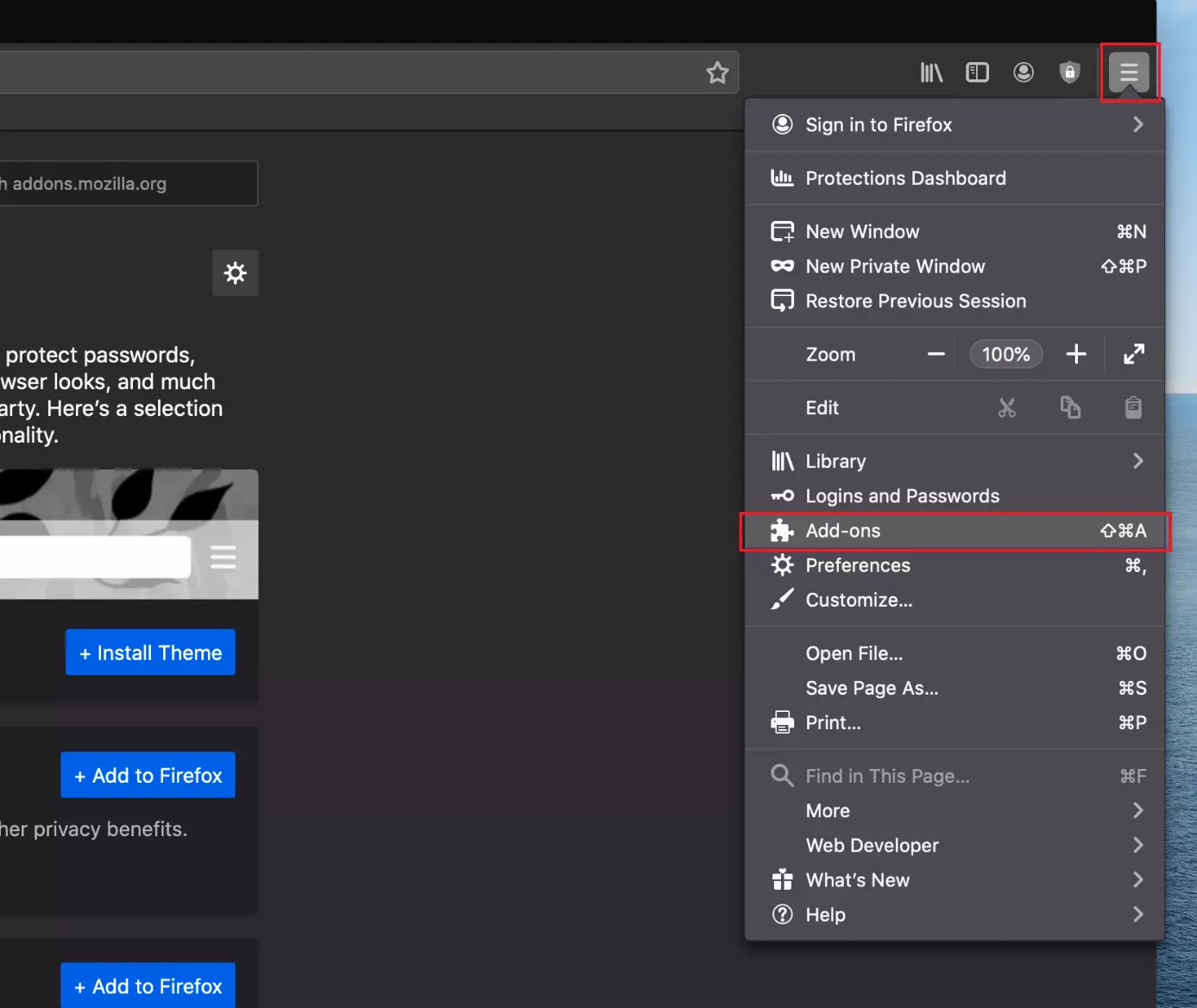Viewport: 1197px width, 1008px height.
Task: Expand the More submenu
Action: click(954, 811)
